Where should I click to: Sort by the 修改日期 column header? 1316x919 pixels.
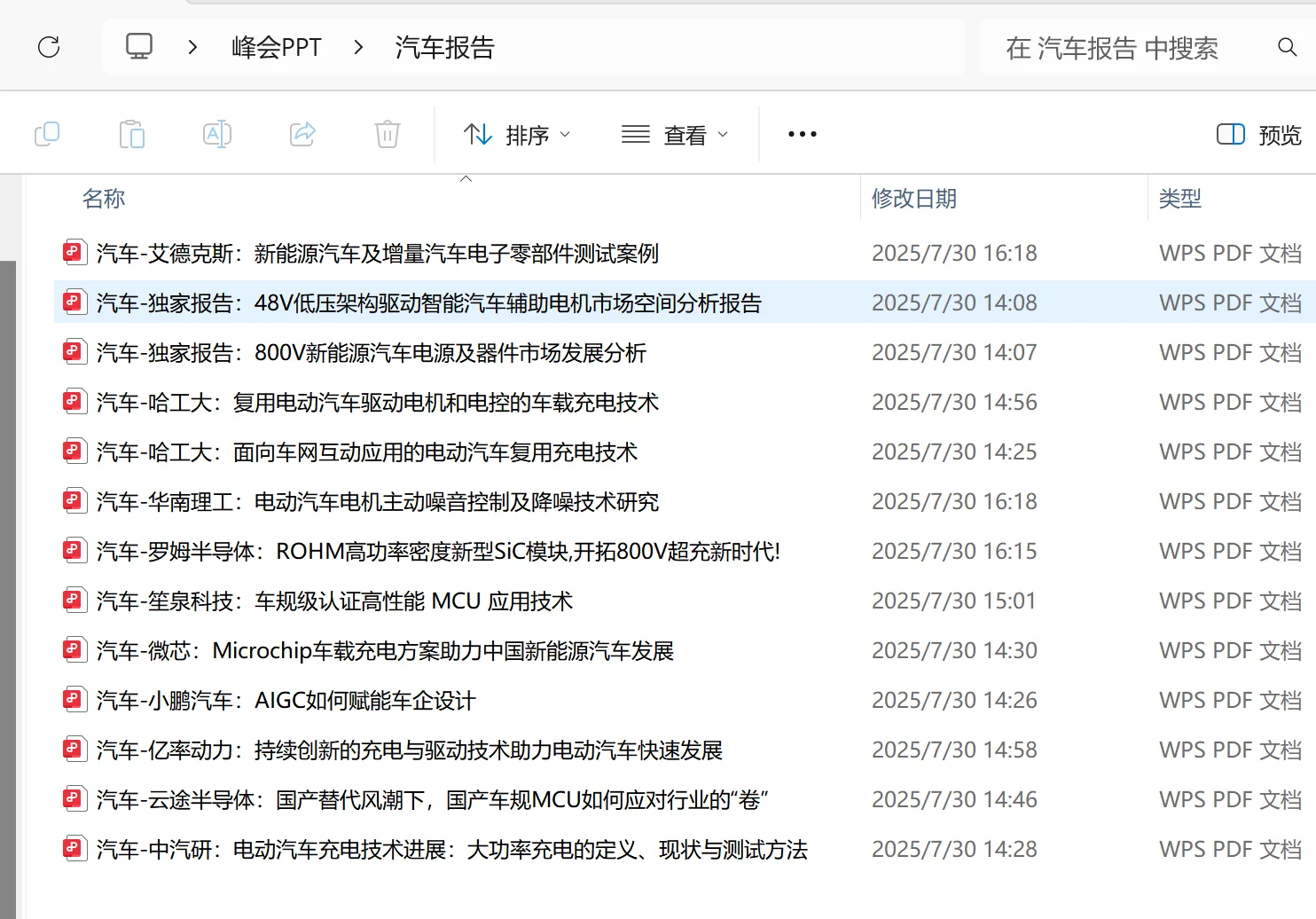click(x=914, y=199)
